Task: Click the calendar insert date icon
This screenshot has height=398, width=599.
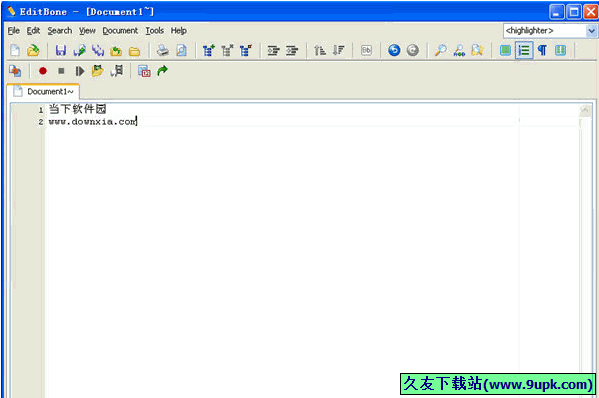Action: point(144,71)
